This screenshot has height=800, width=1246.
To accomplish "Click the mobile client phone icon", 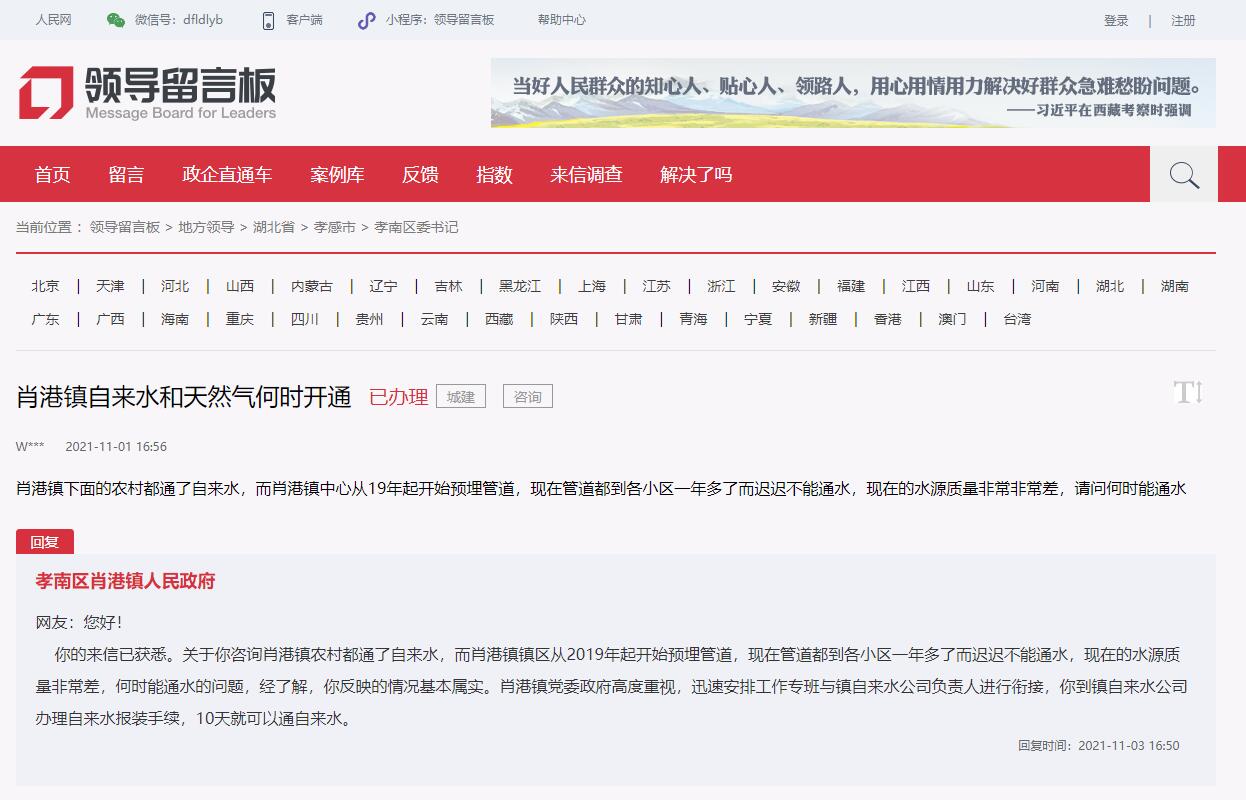I will coord(268,20).
